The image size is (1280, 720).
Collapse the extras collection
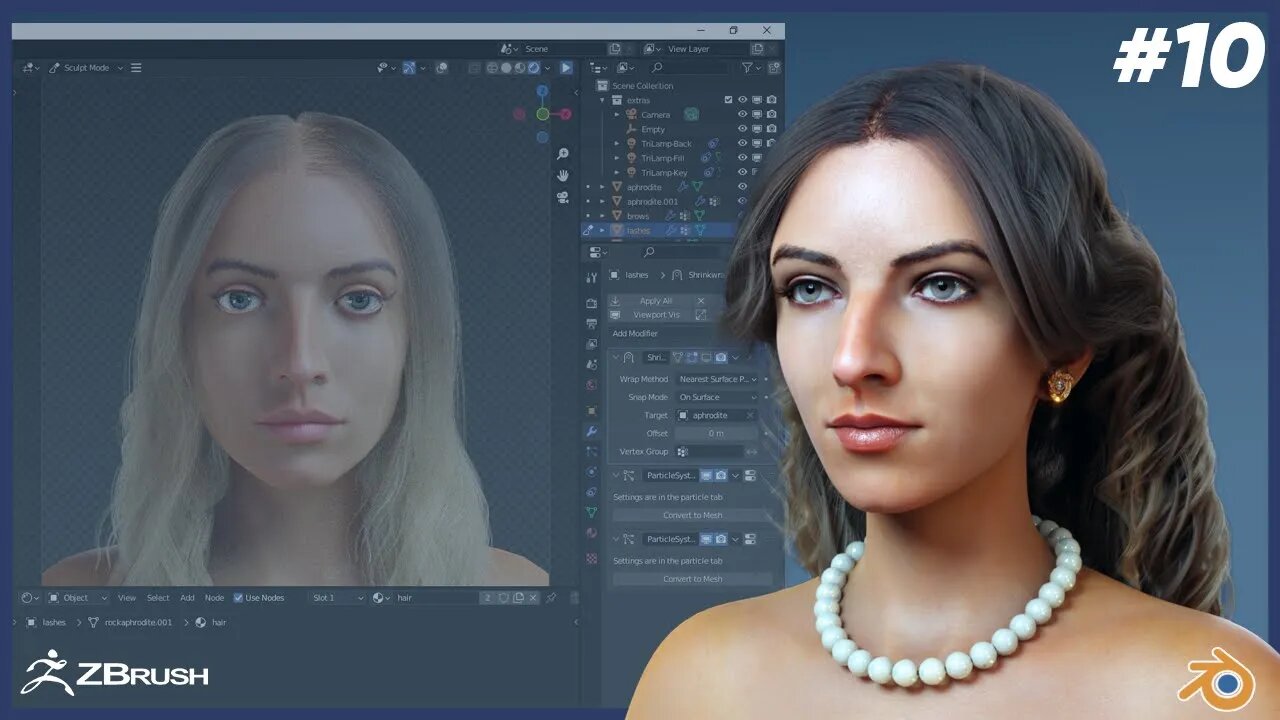click(603, 100)
